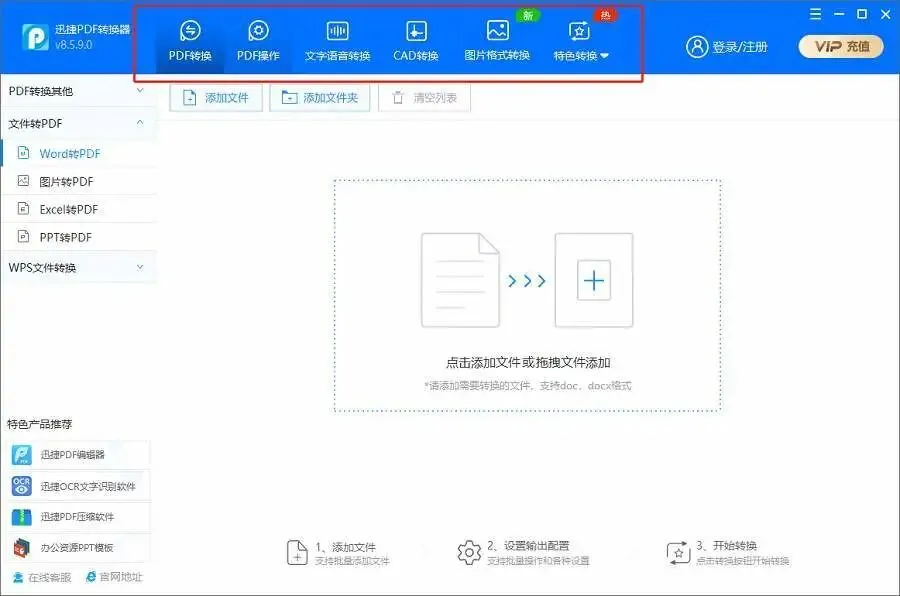Open 办公资源PPT模板 recommended product
Viewport: 900px width, 596px height.
click(79, 548)
